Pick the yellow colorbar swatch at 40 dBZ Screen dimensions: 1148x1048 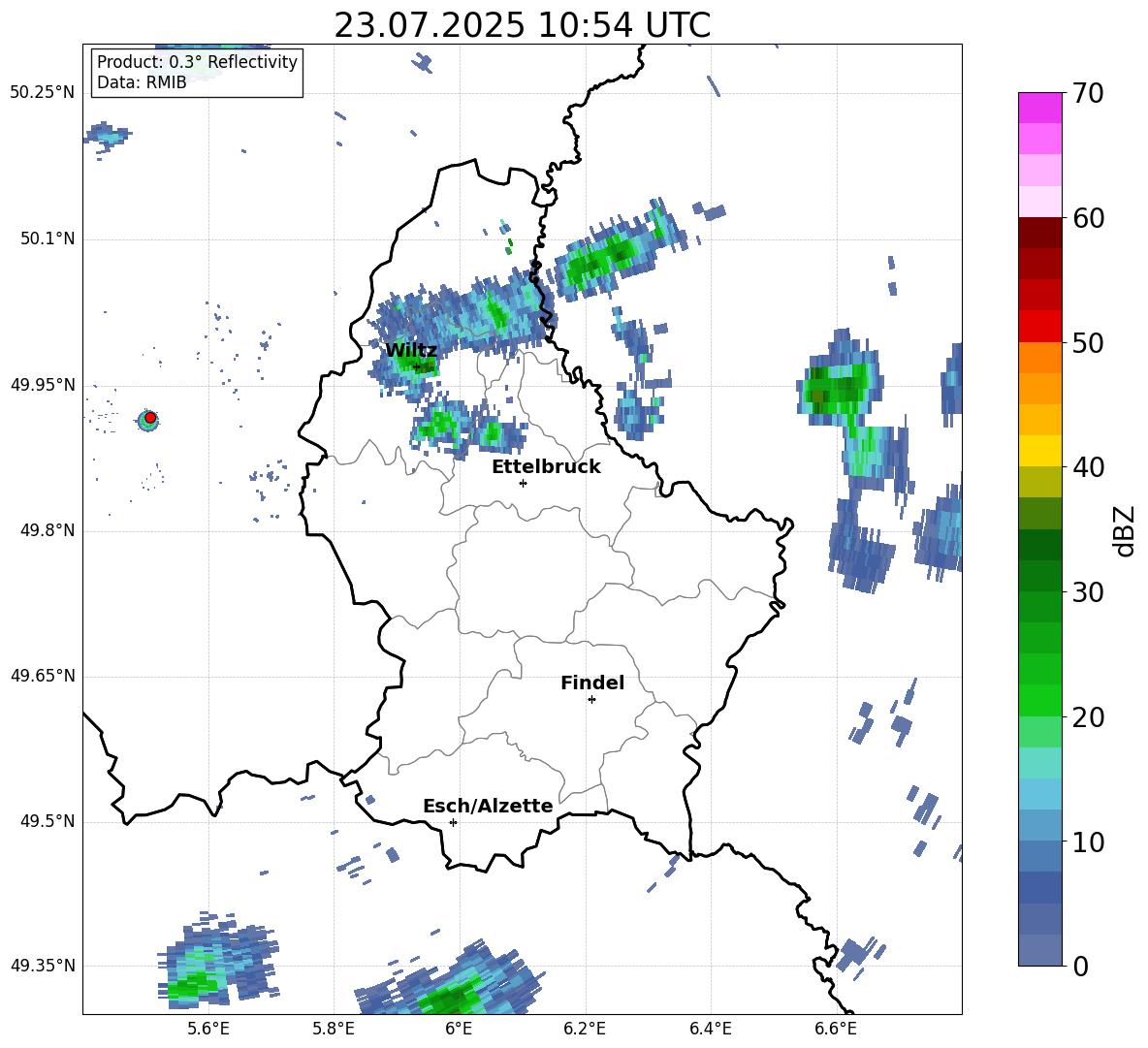(1039, 451)
